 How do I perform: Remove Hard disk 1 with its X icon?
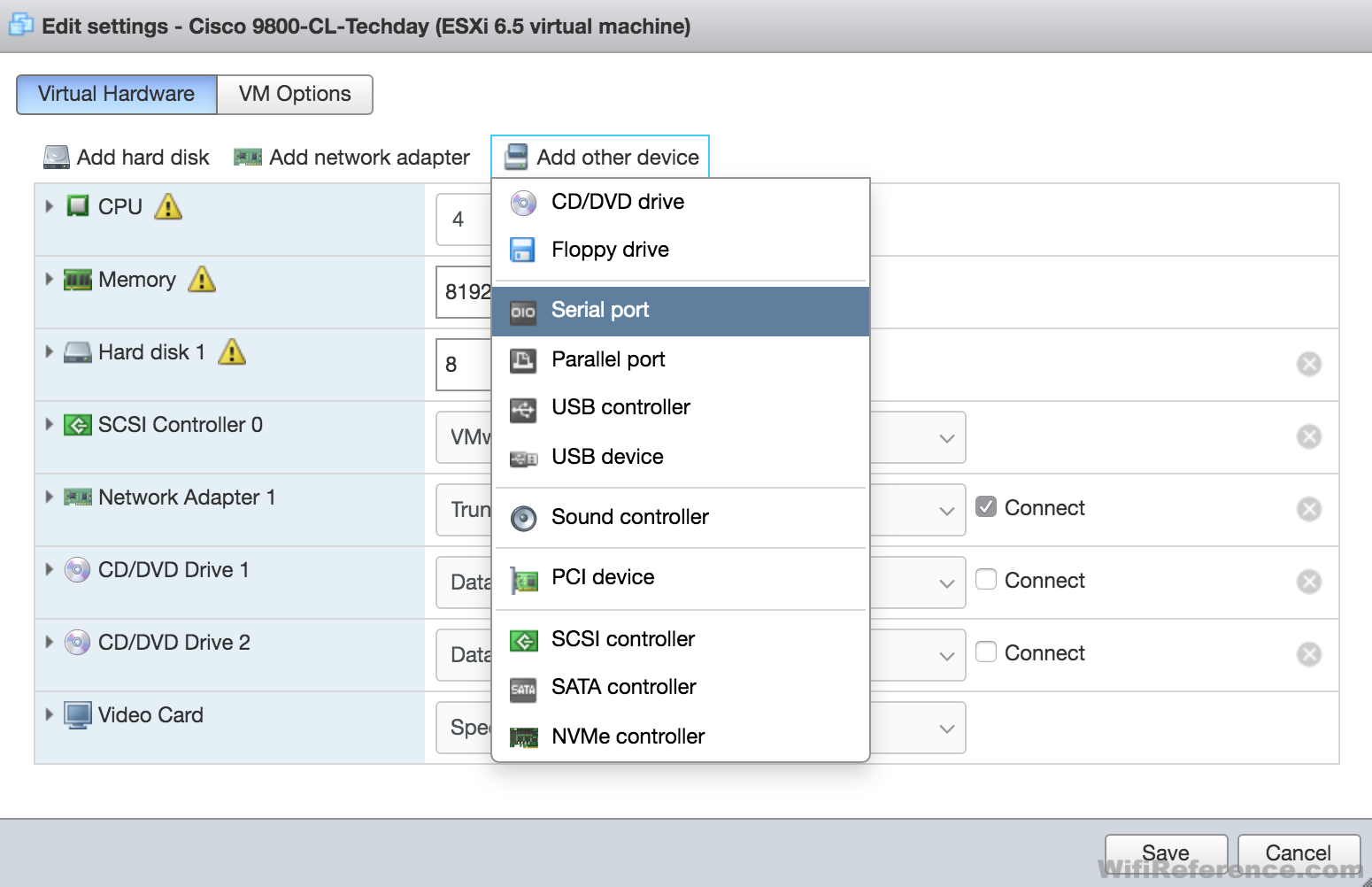click(x=1309, y=364)
